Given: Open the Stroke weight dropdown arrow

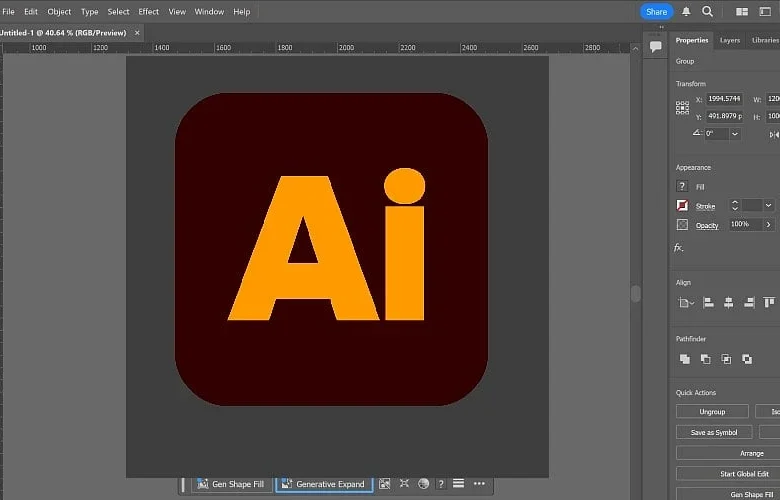Looking at the screenshot, I should point(769,205).
